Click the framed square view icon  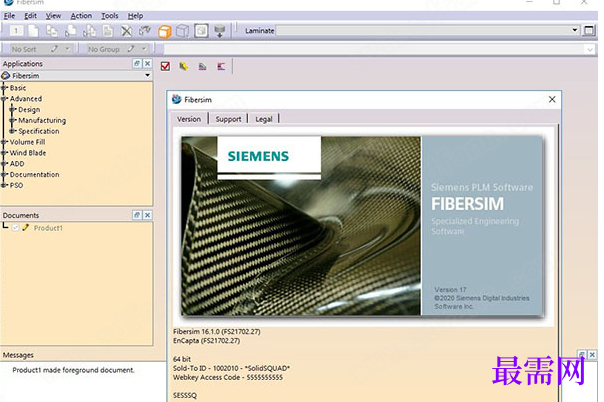point(201,31)
